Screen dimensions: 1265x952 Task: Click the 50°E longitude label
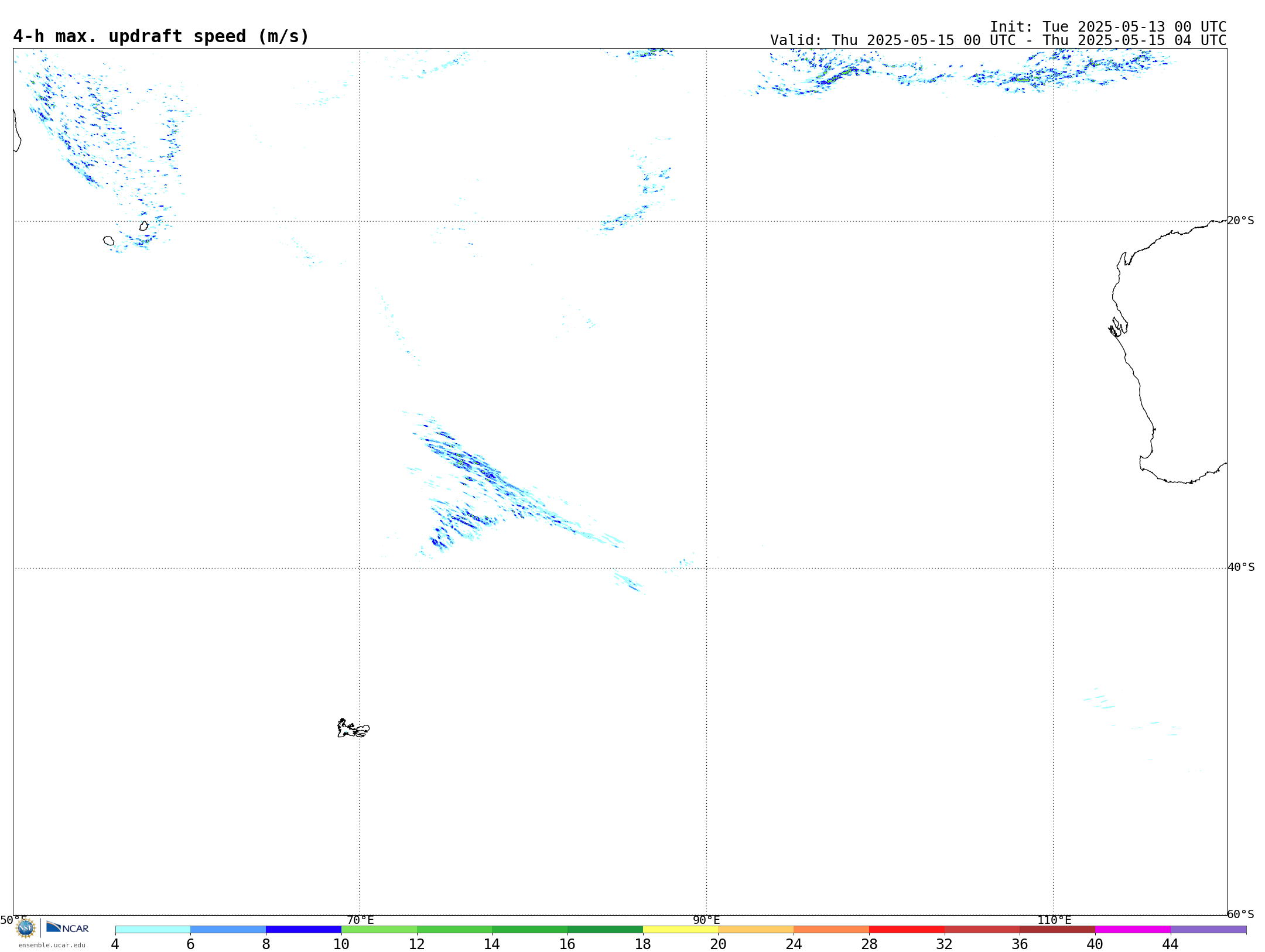pyautogui.click(x=13, y=920)
